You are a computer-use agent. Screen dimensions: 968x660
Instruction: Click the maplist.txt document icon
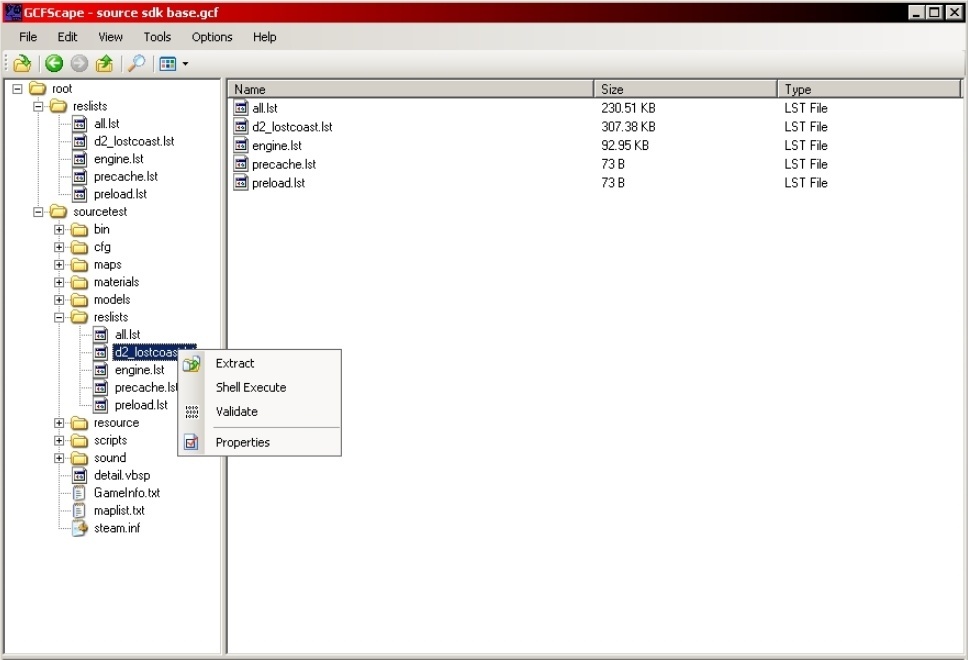click(x=79, y=511)
